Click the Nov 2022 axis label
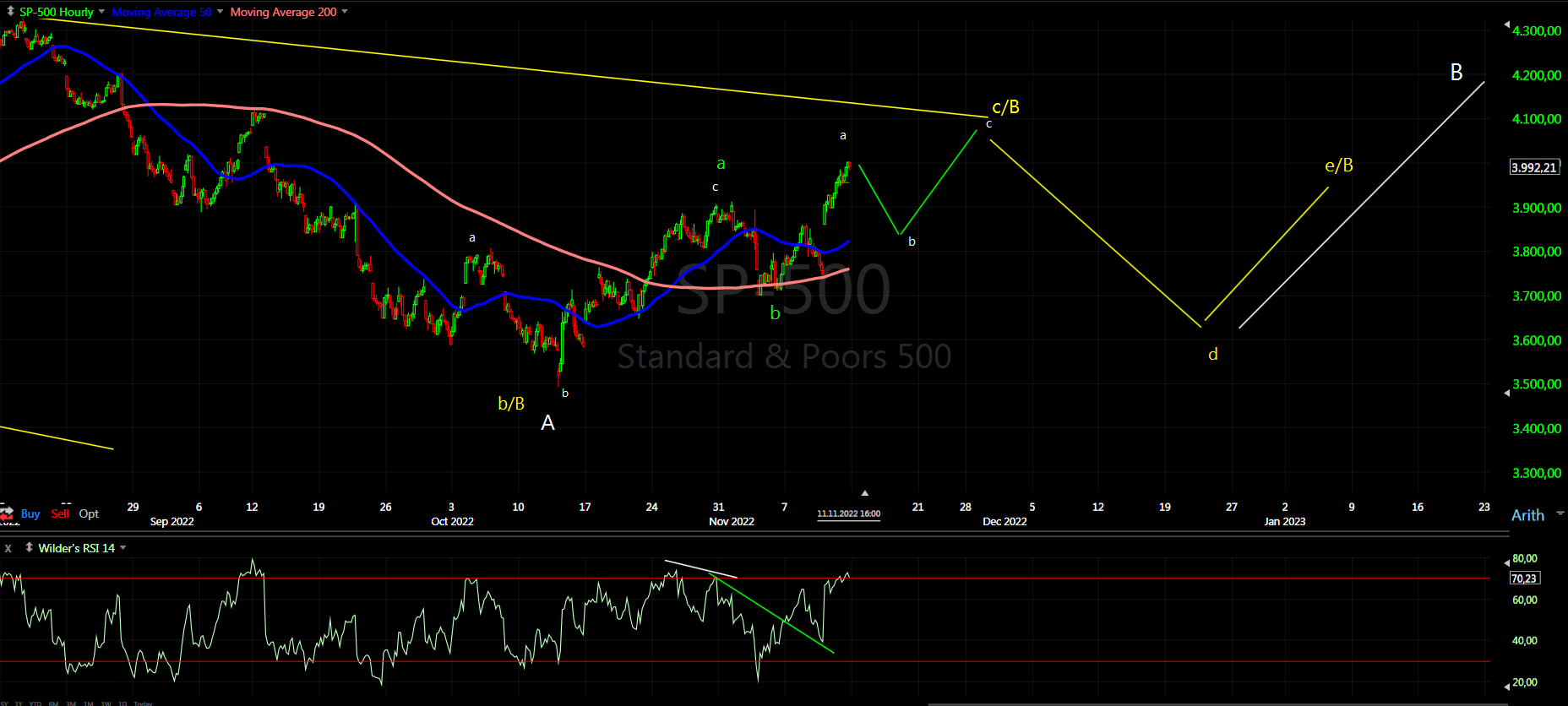1568x706 pixels. click(x=732, y=521)
